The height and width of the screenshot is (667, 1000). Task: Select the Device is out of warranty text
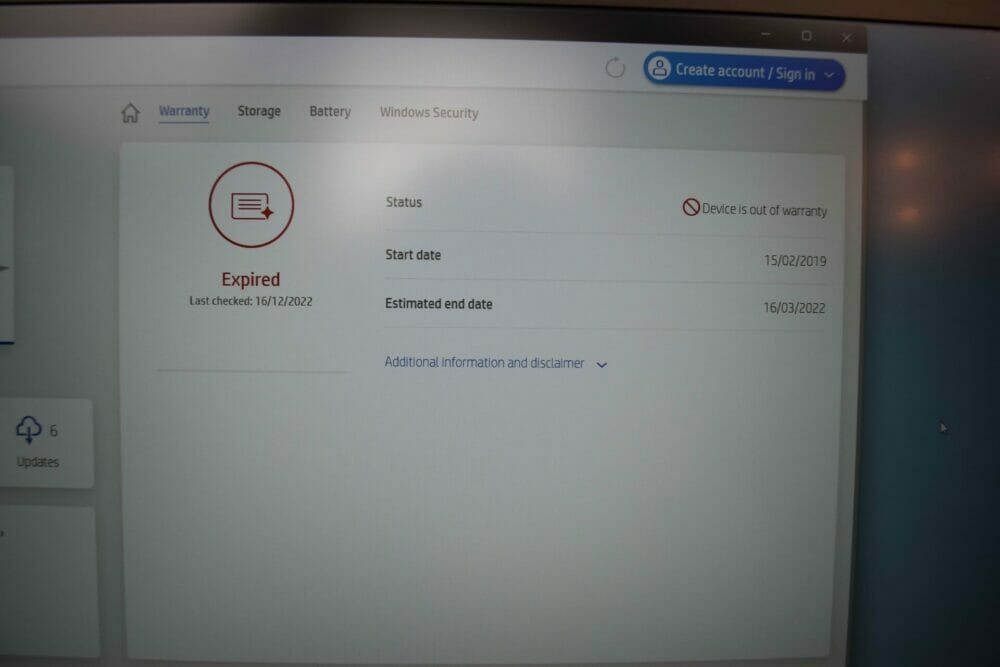pos(764,210)
